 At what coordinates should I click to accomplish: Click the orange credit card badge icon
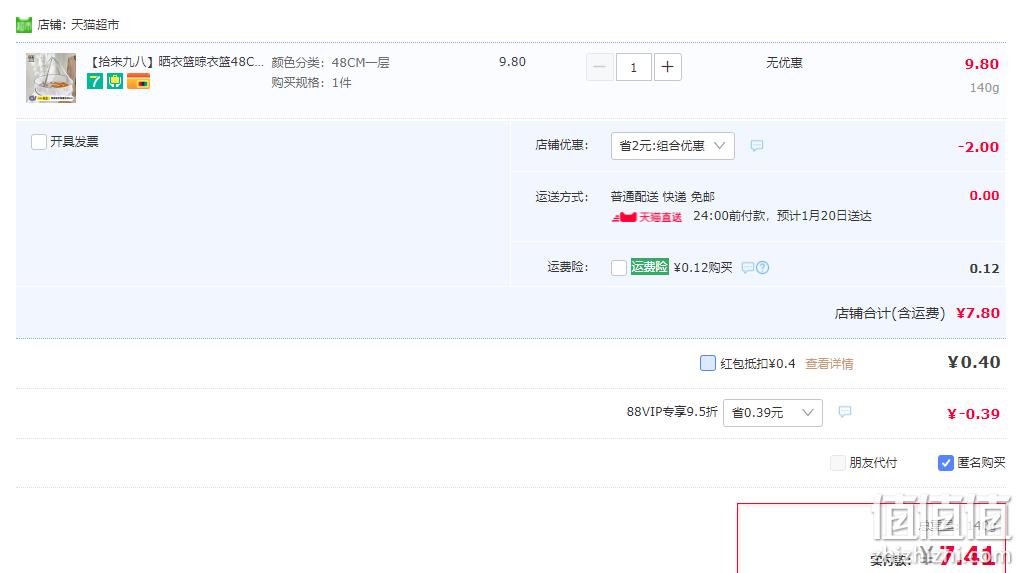click(x=138, y=81)
